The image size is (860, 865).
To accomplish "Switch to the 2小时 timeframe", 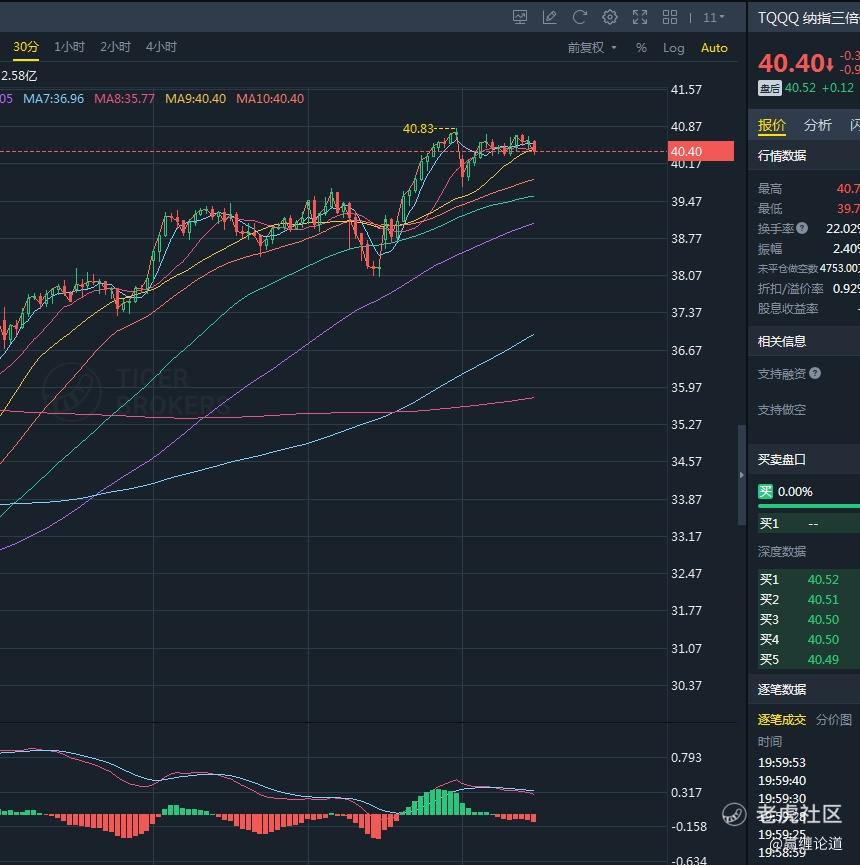I will pos(115,47).
